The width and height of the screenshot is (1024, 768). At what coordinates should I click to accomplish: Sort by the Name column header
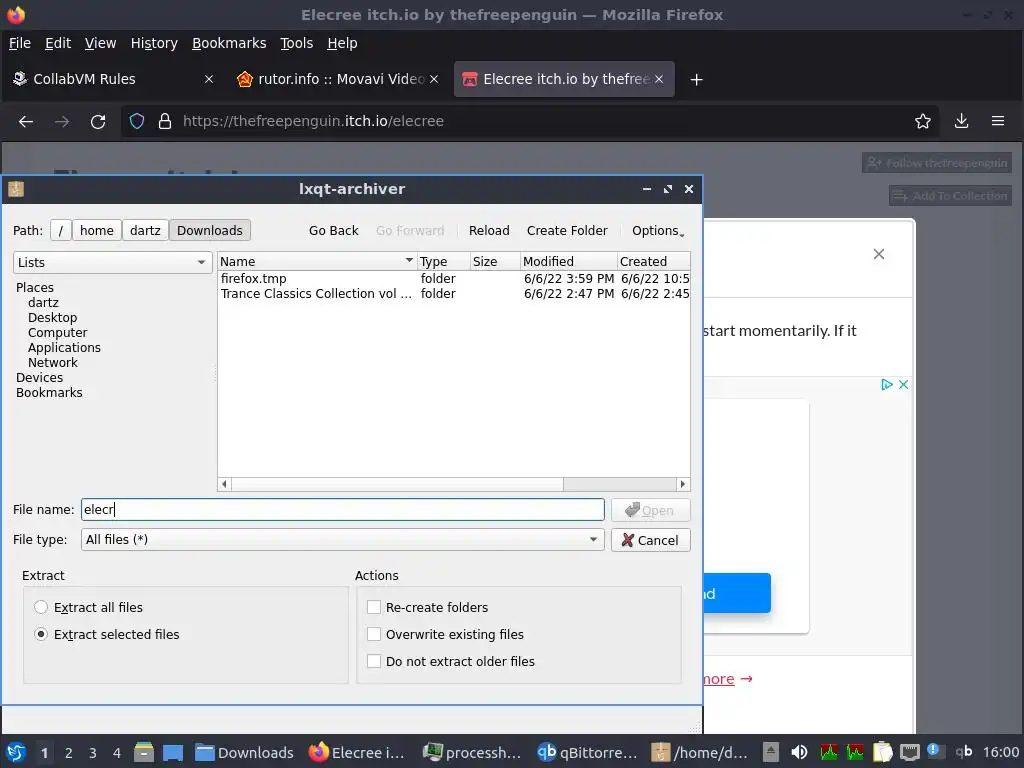[x=317, y=261]
